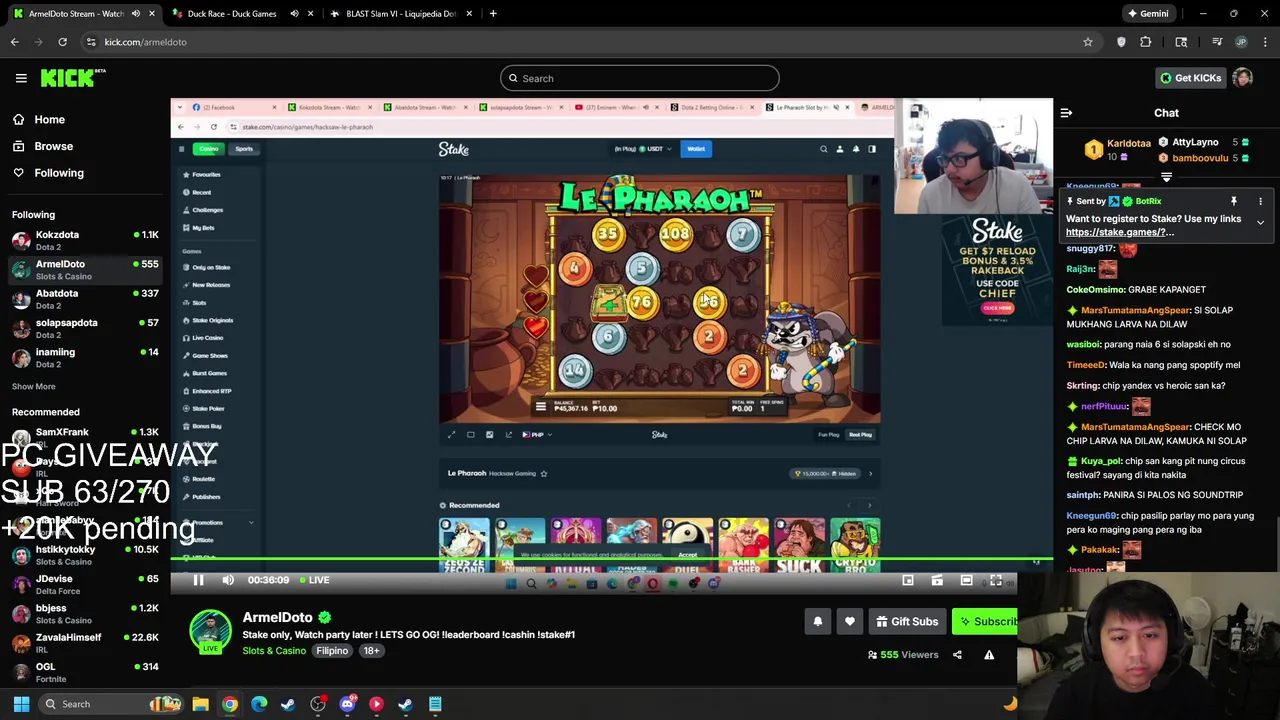
Task: Open the stake.games link in chat
Action: pos(1119,232)
